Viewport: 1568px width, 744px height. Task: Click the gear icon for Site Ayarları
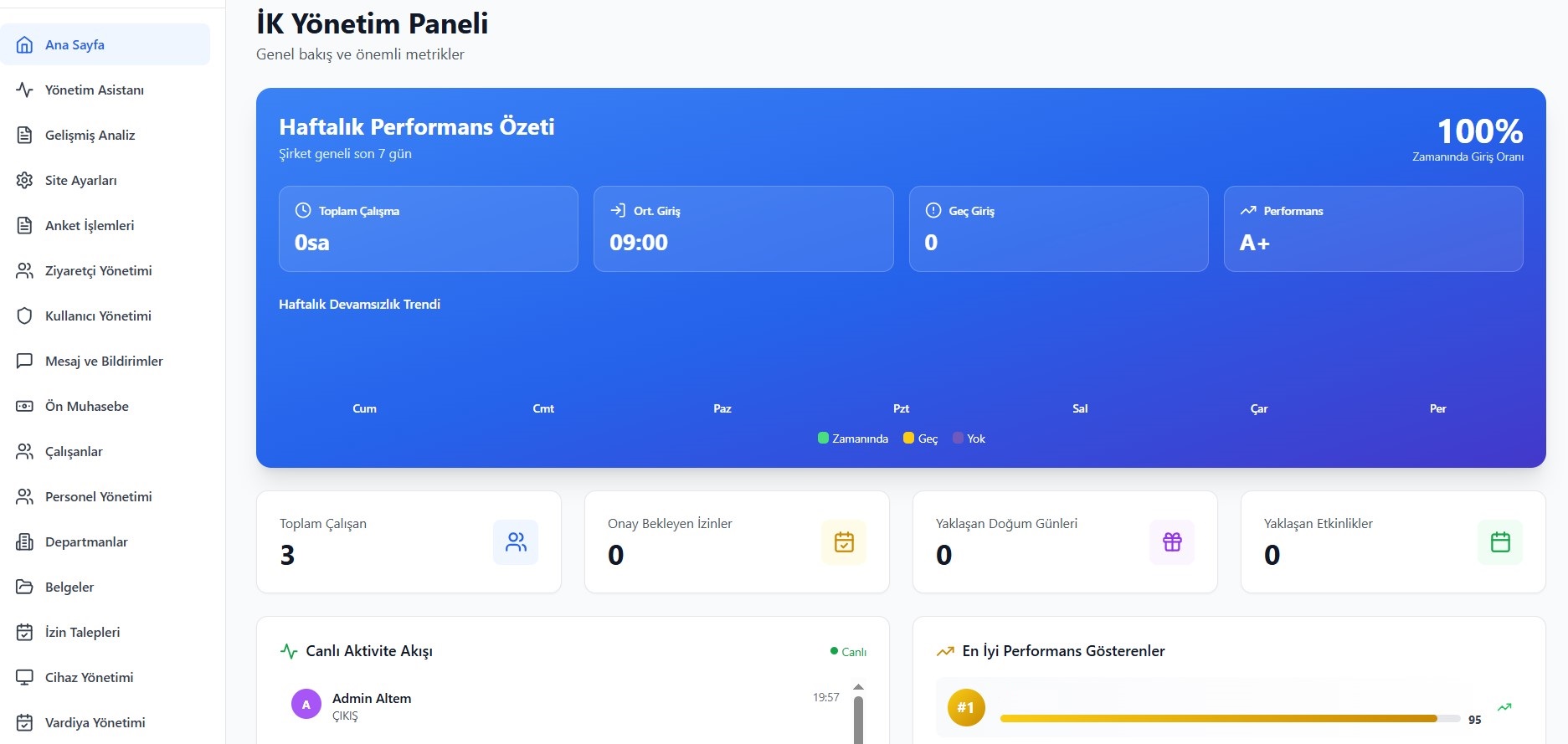(x=25, y=181)
